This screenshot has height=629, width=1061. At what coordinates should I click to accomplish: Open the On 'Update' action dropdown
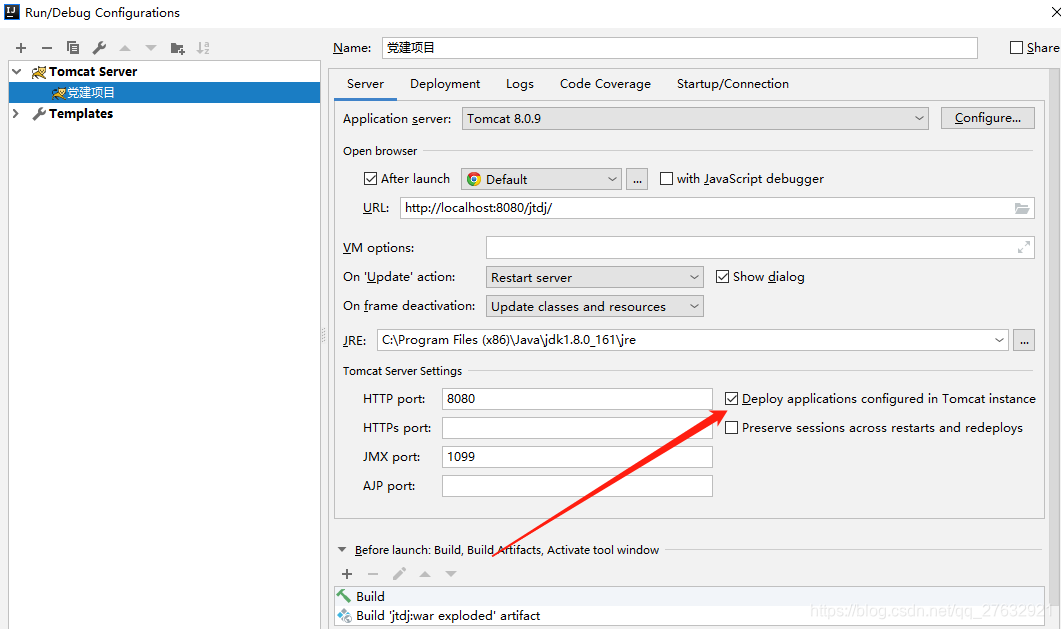pyautogui.click(x=696, y=276)
